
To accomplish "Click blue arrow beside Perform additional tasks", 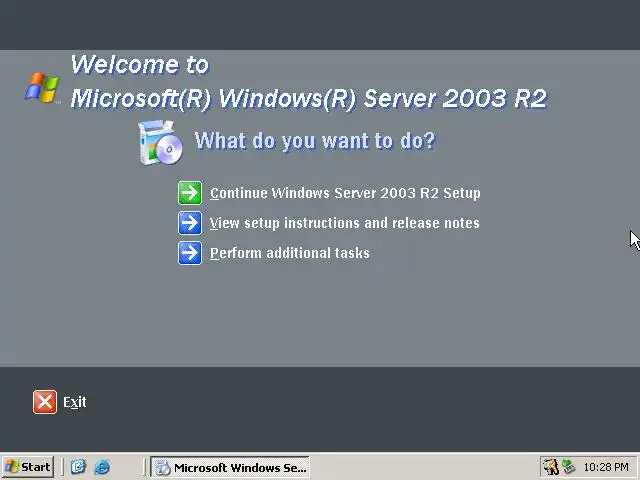I will coord(190,253).
